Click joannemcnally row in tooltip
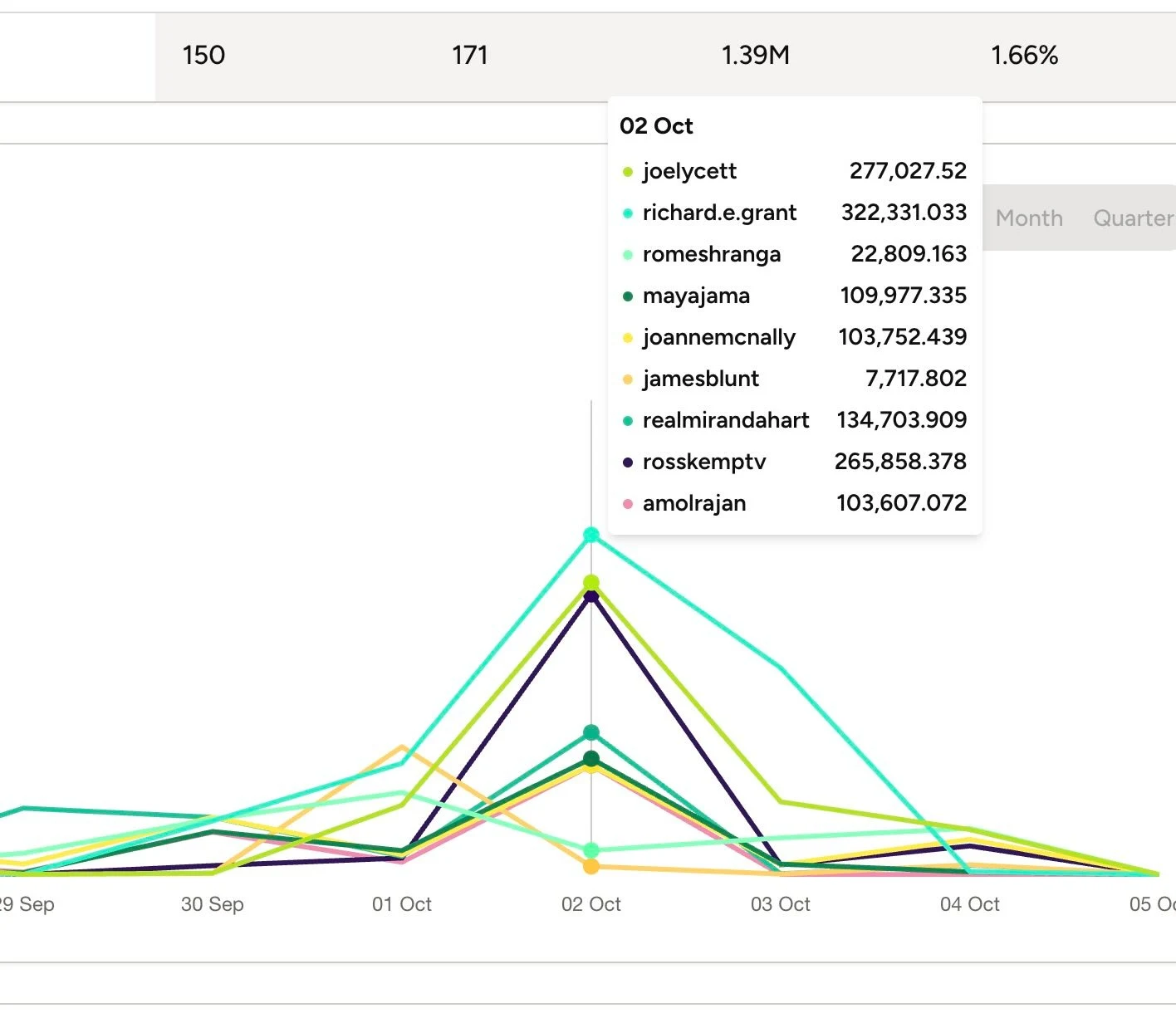Image resolution: width=1176 pixels, height=1018 pixels. [795, 337]
